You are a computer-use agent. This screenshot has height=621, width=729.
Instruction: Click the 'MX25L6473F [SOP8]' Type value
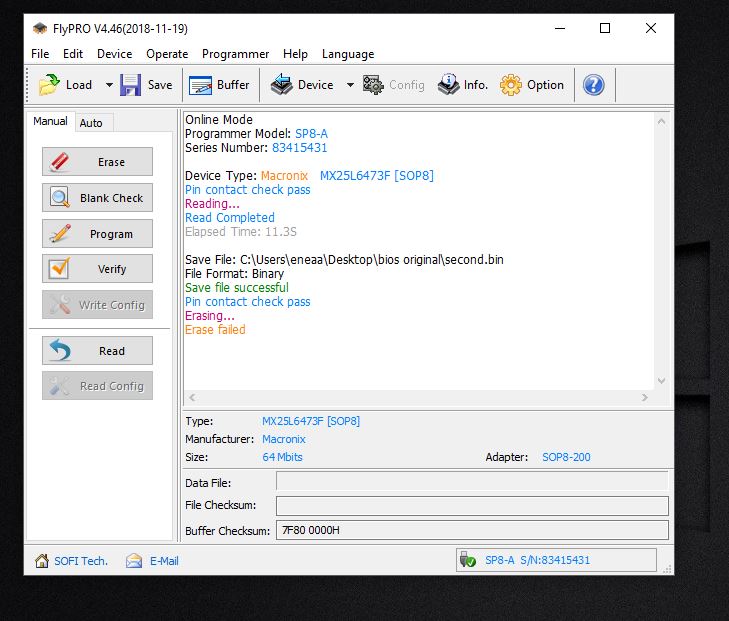(311, 421)
